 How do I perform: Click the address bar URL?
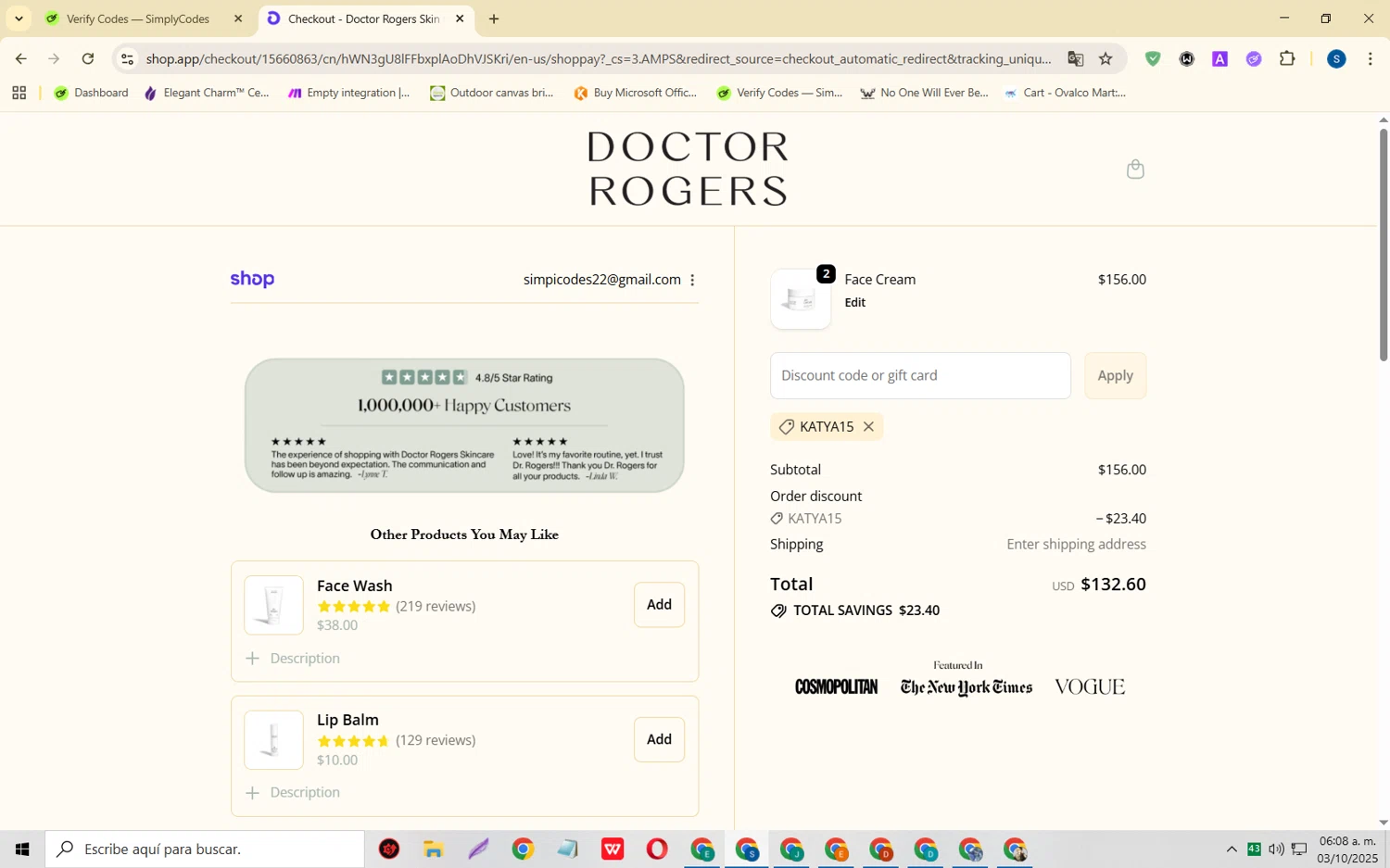(598, 58)
